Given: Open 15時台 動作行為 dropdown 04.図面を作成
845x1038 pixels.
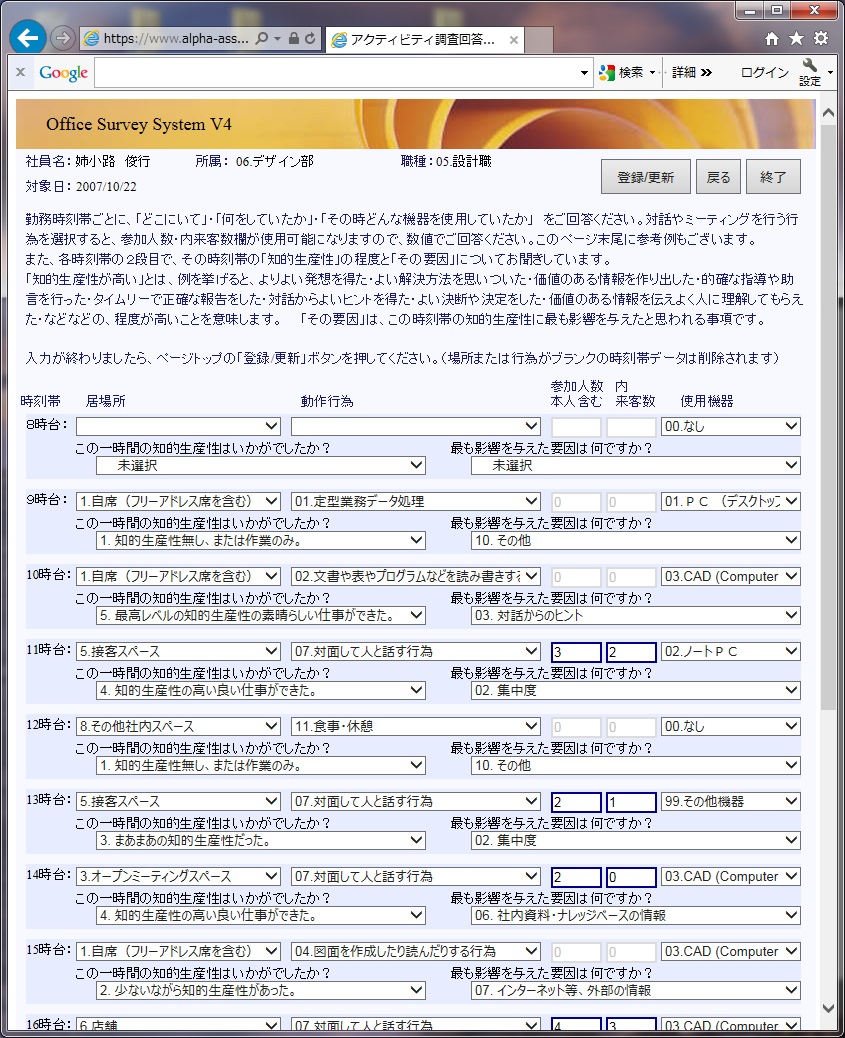Looking at the screenshot, I should pos(416,951).
